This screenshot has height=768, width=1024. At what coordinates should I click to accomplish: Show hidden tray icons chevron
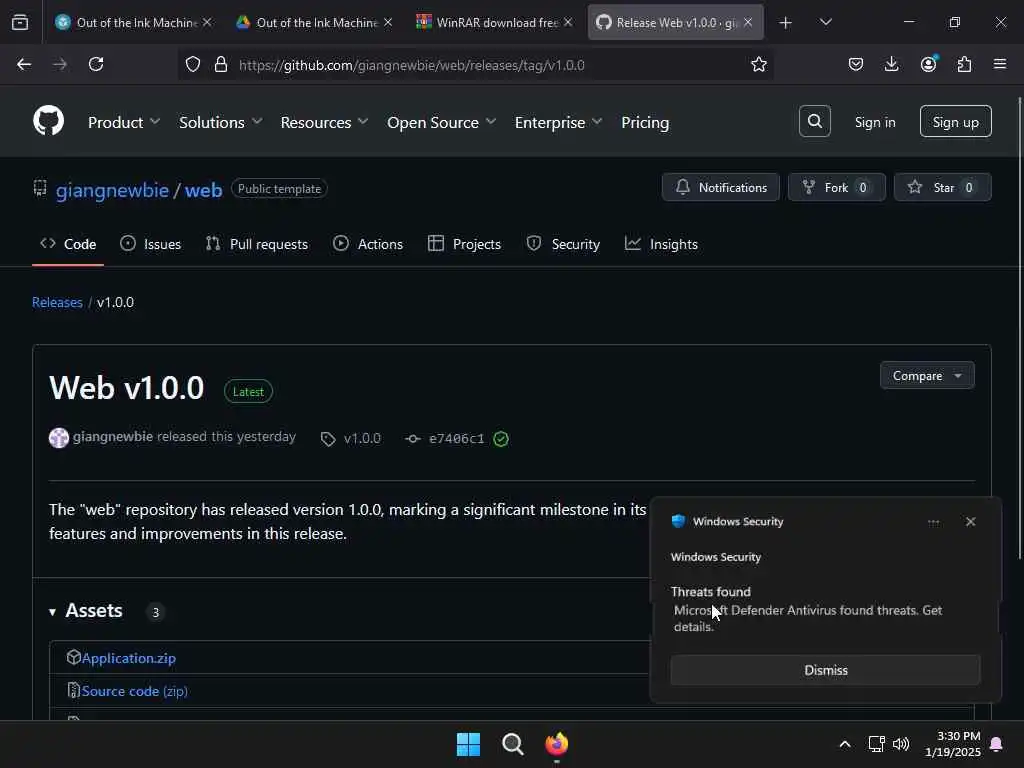(x=844, y=744)
